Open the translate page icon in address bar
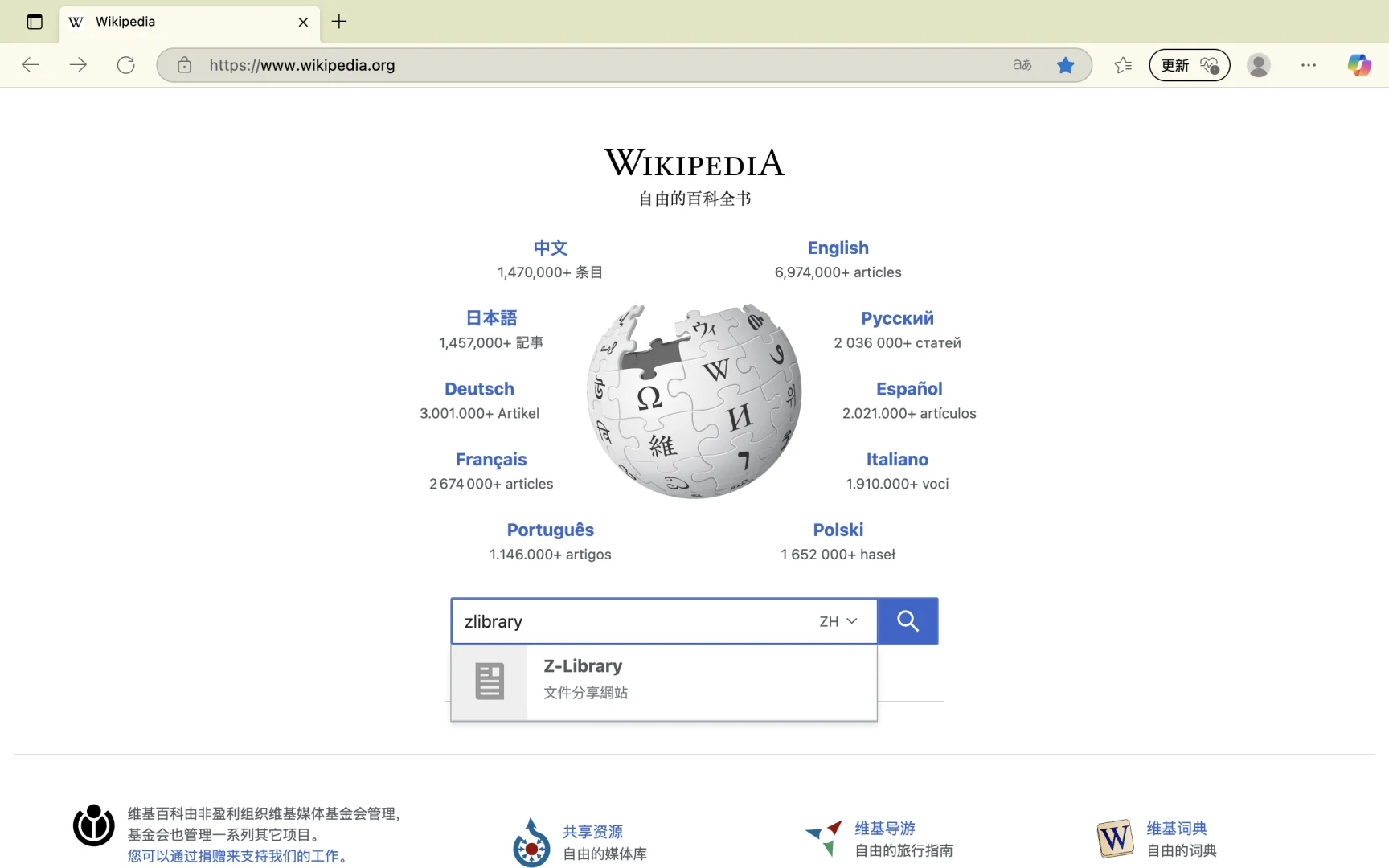Screen dimensions: 1389x868 tap(1022, 65)
